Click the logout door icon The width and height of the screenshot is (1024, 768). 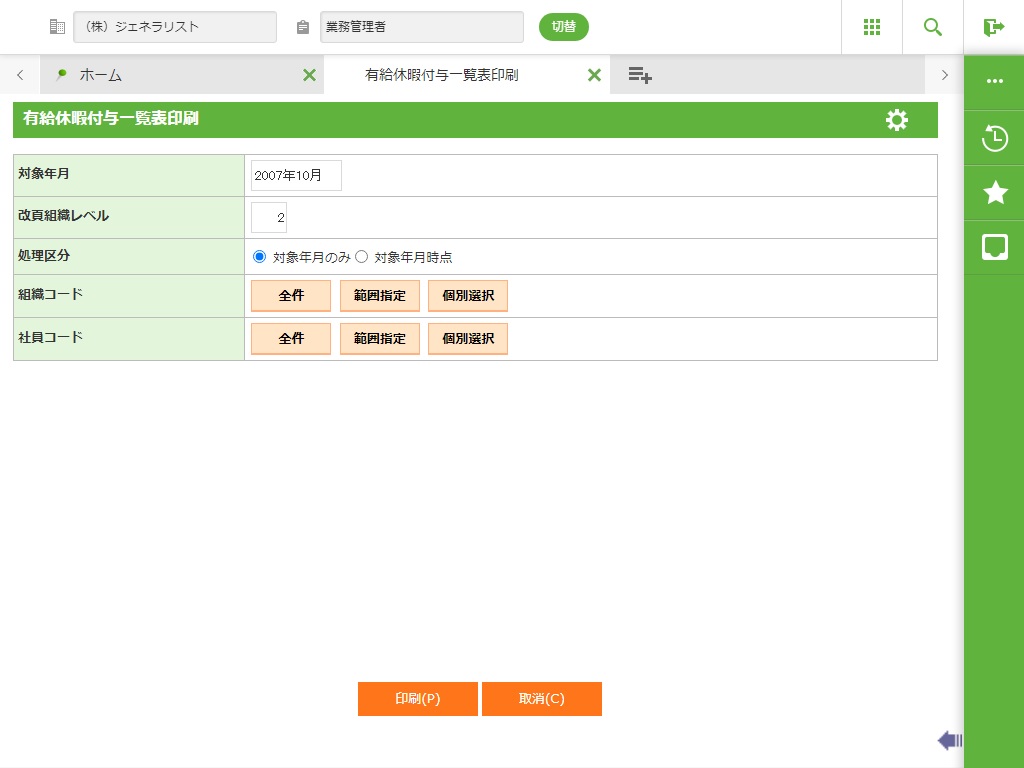coord(994,27)
